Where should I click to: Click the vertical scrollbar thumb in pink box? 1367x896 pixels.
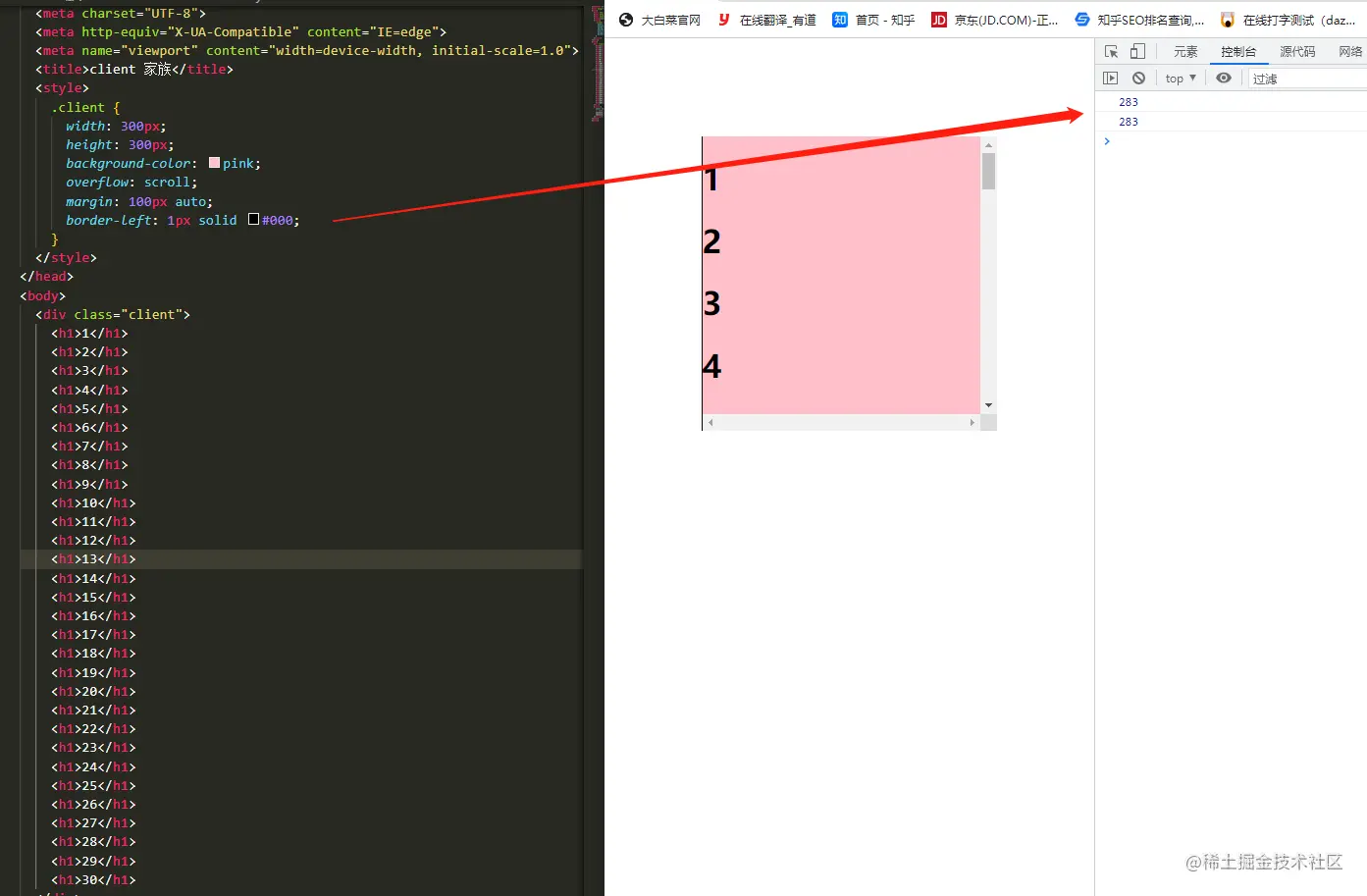coord(988,171)
